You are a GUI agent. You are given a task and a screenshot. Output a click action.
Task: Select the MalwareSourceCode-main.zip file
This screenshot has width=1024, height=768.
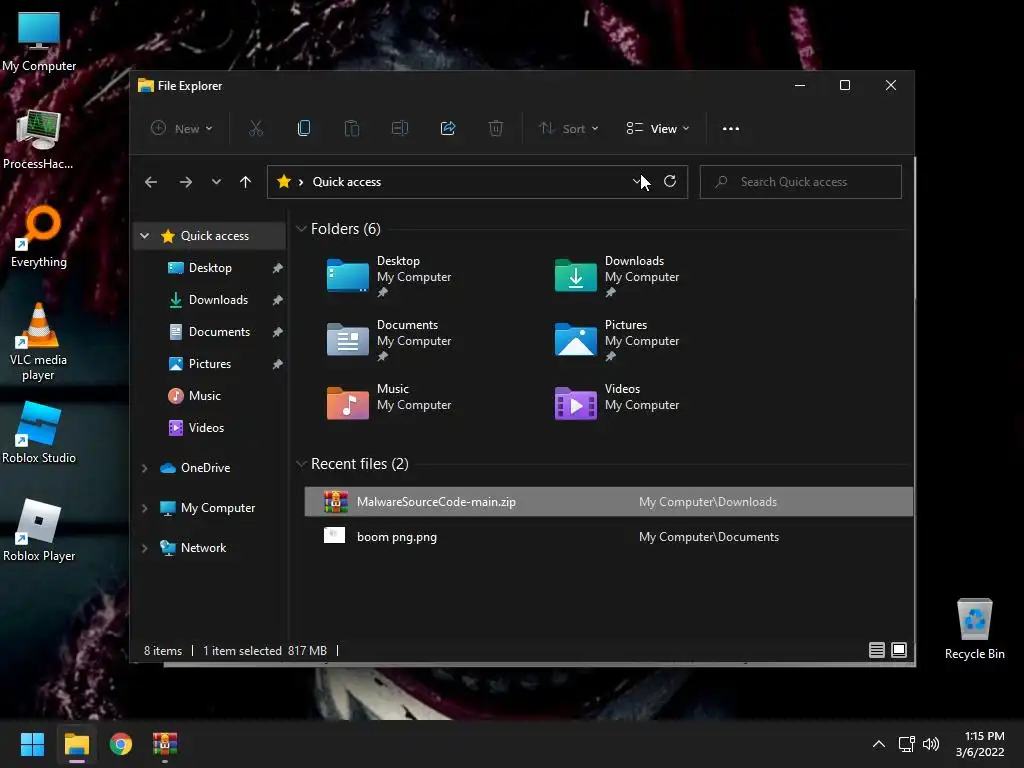(609, 502)
